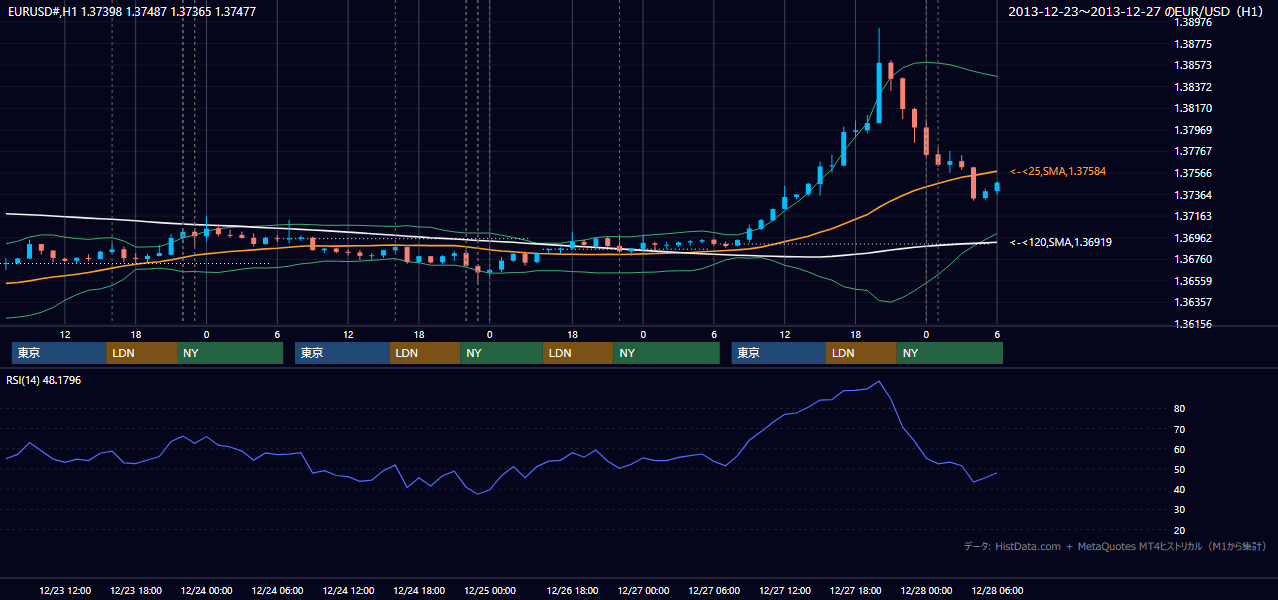Click price axis value 1.37163
Image resolution: width=1278 pixels, height=600 pixels.
point(1194,216)
